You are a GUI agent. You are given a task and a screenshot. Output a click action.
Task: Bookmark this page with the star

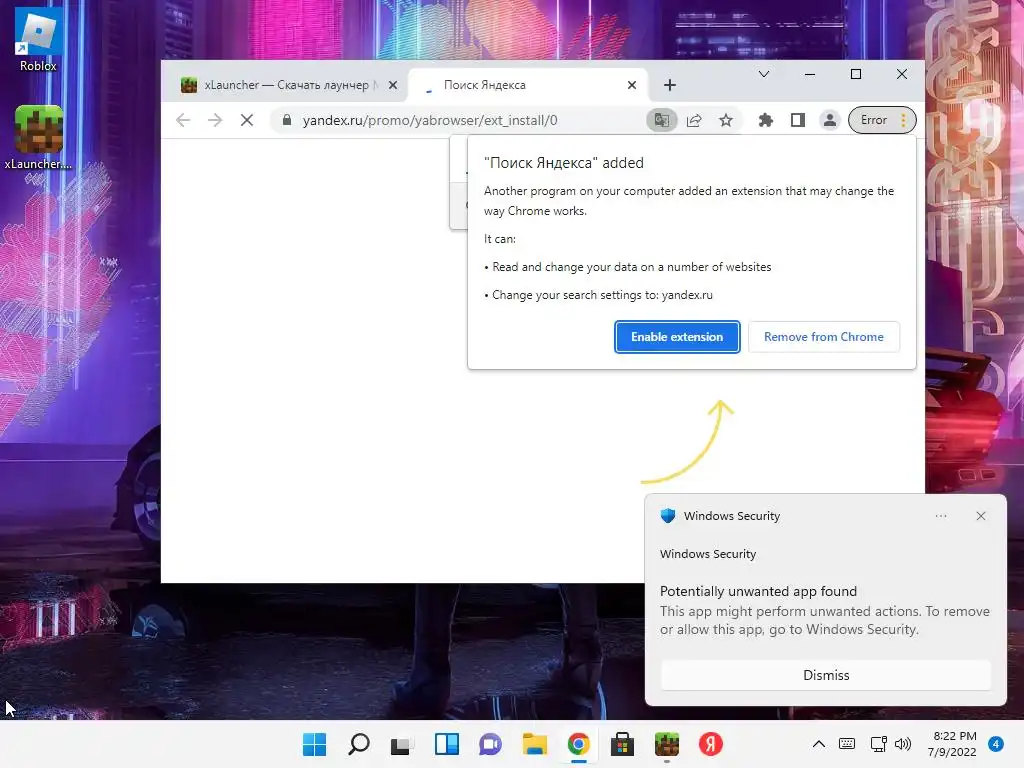click(726, 120)
